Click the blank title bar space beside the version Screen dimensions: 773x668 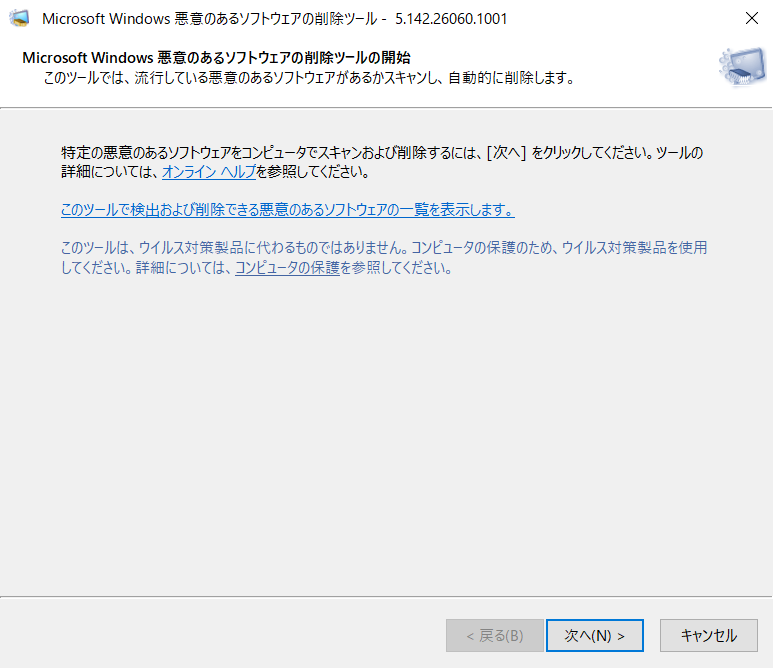coord(621,19)
